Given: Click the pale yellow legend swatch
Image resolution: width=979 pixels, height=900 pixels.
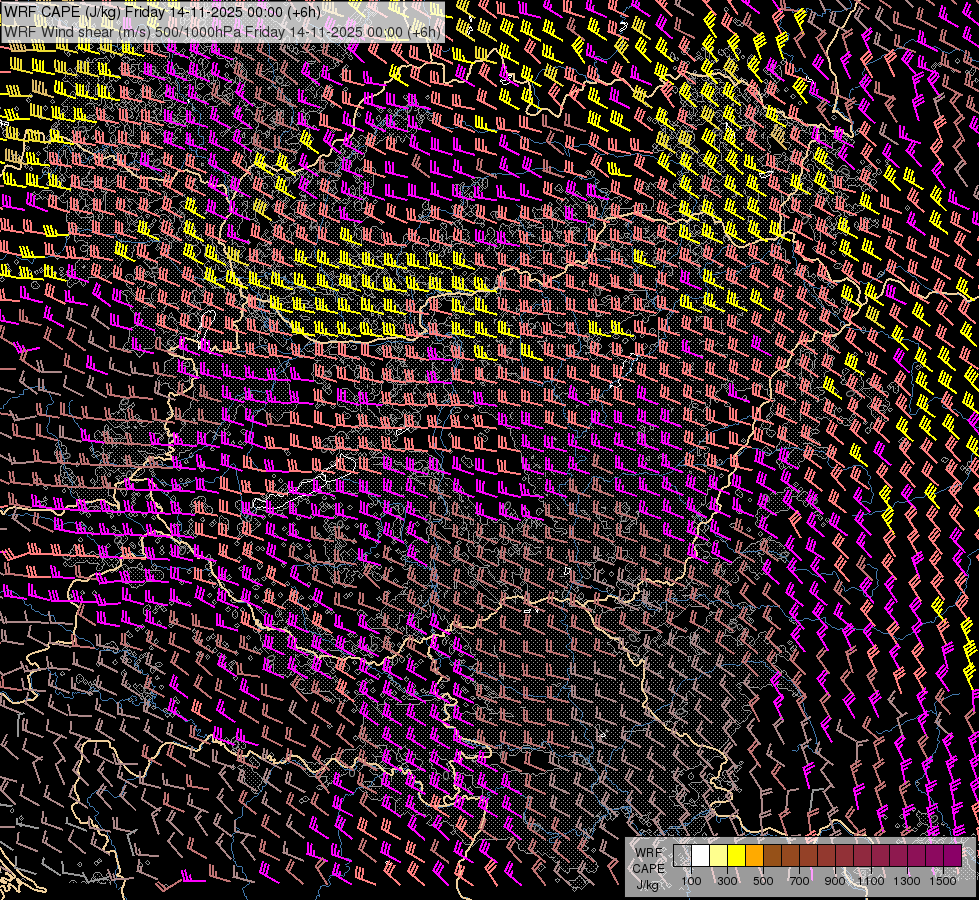Looking at the screenshot, I should coord(719,856).
